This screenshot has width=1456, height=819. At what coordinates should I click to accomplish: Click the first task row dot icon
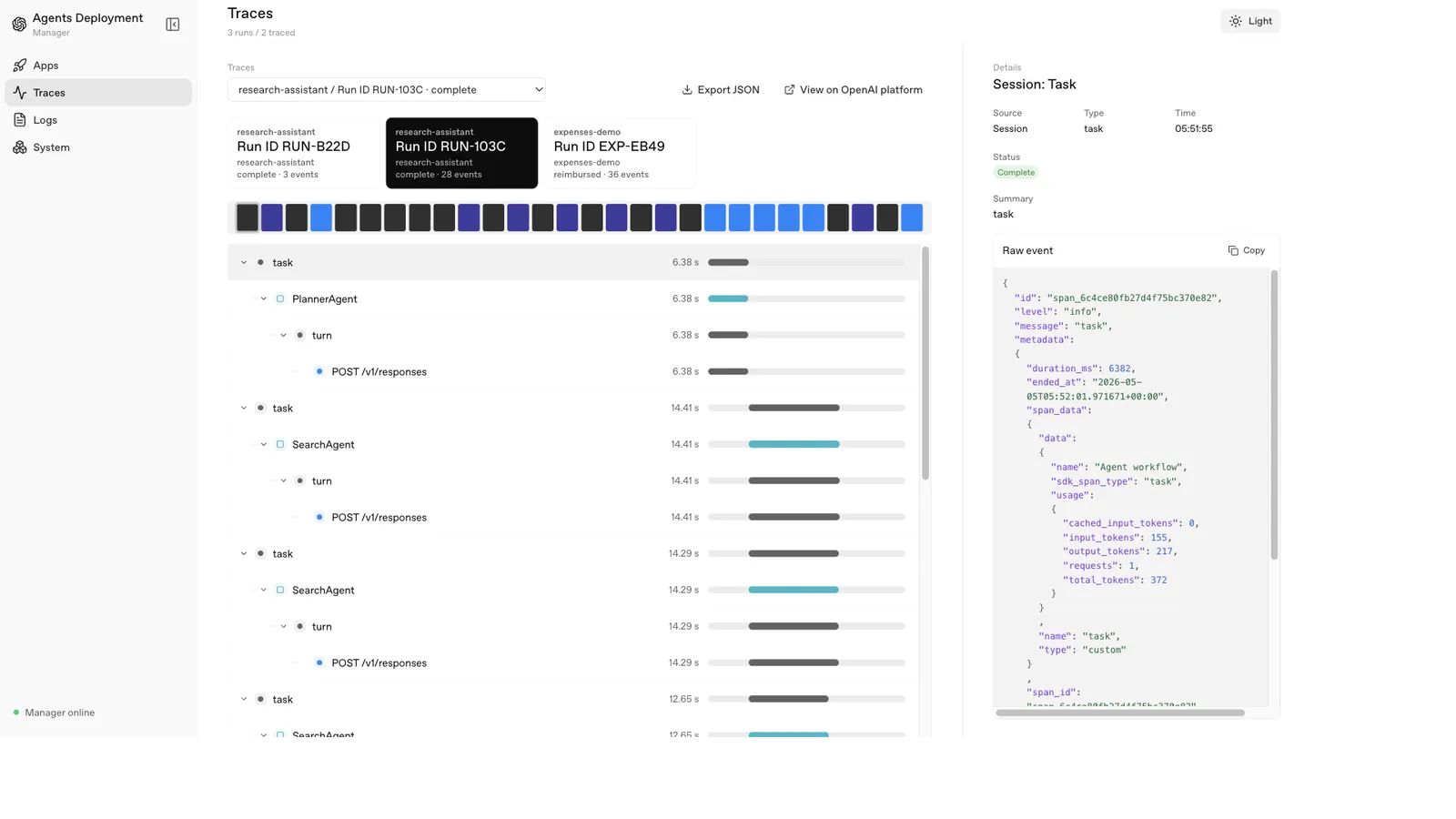point(260,263)
